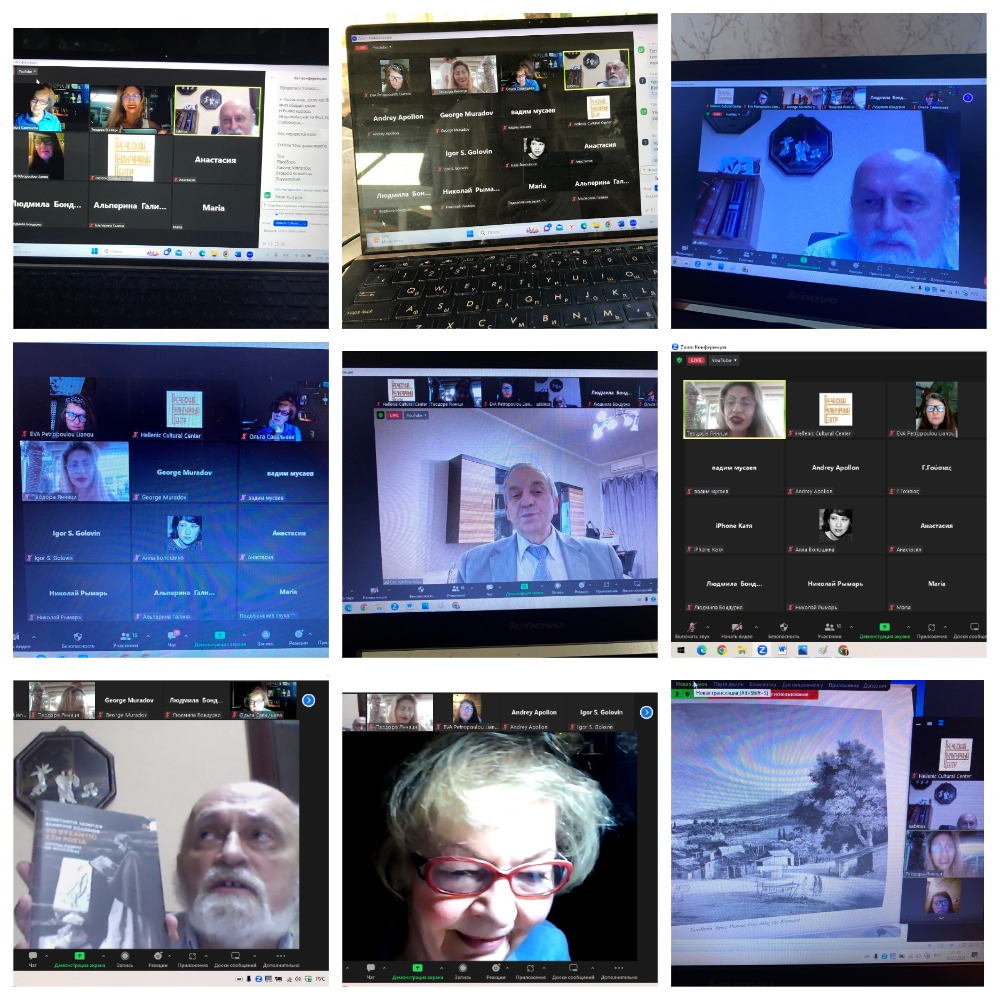Viewport: 1000px width, 1000px height.
Task: Open Edge from taskbar in iPhone Катя screenshot
Action: coord(702,651)
